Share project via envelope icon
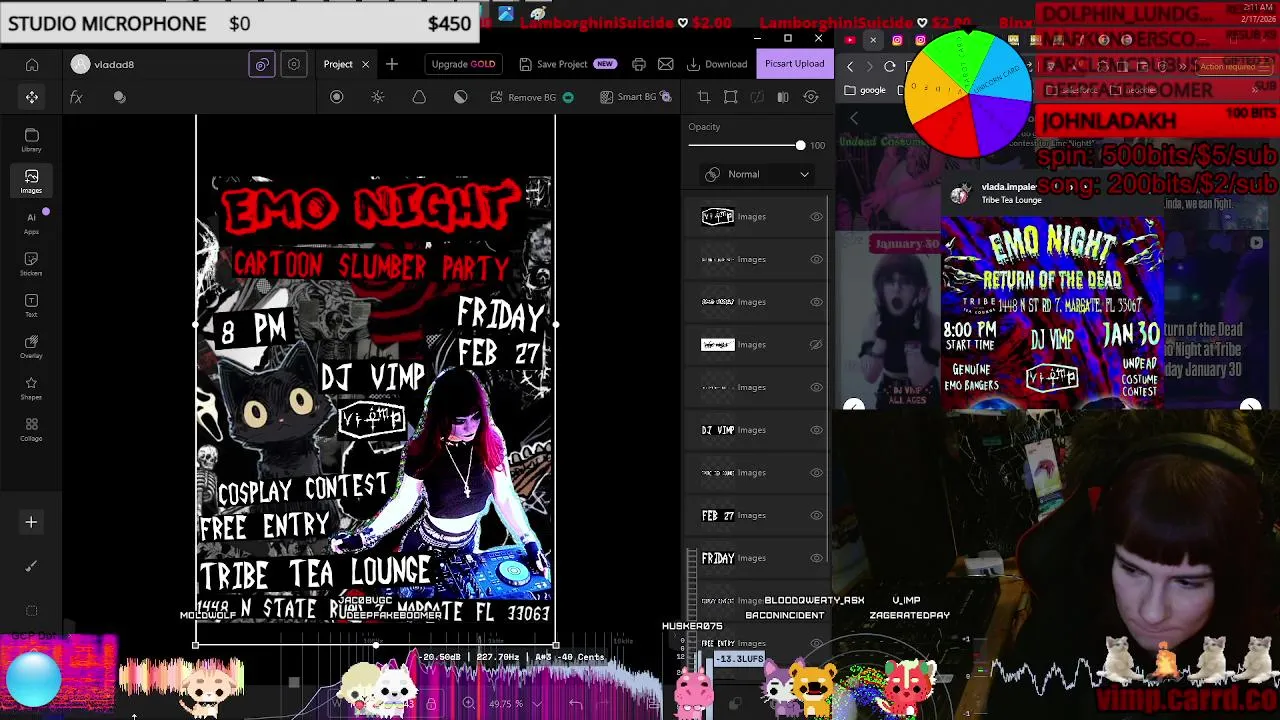Viewport: 1280px width, 720px height. click(x=666, y=64)
